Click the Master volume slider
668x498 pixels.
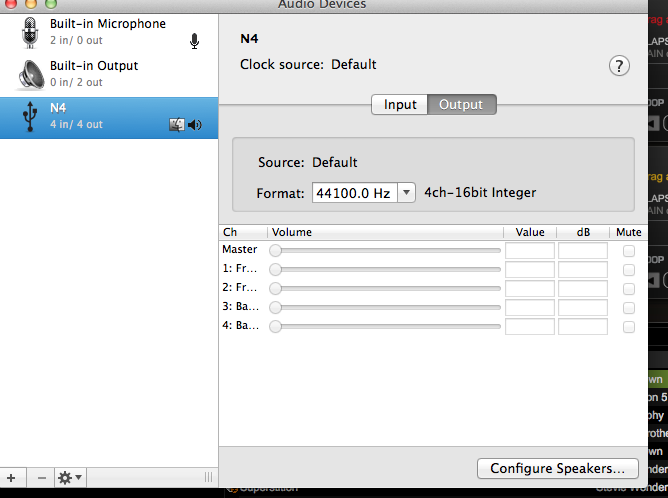point(385,251)
